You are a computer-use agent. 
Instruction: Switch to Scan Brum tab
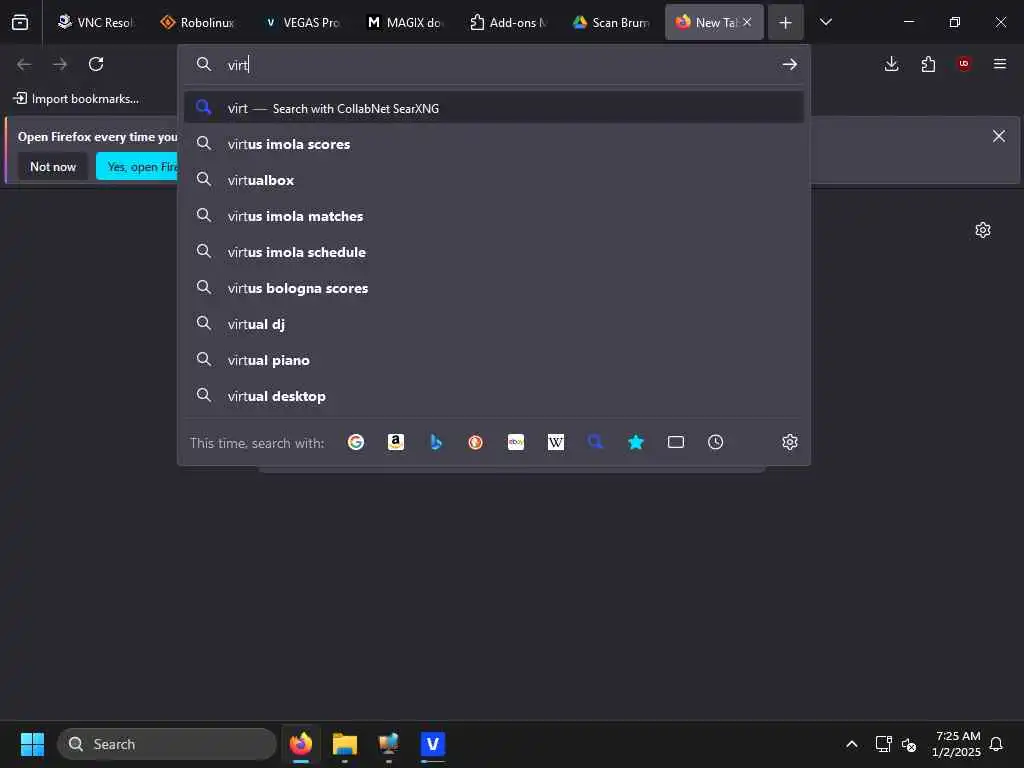click(x=611, y=22)
